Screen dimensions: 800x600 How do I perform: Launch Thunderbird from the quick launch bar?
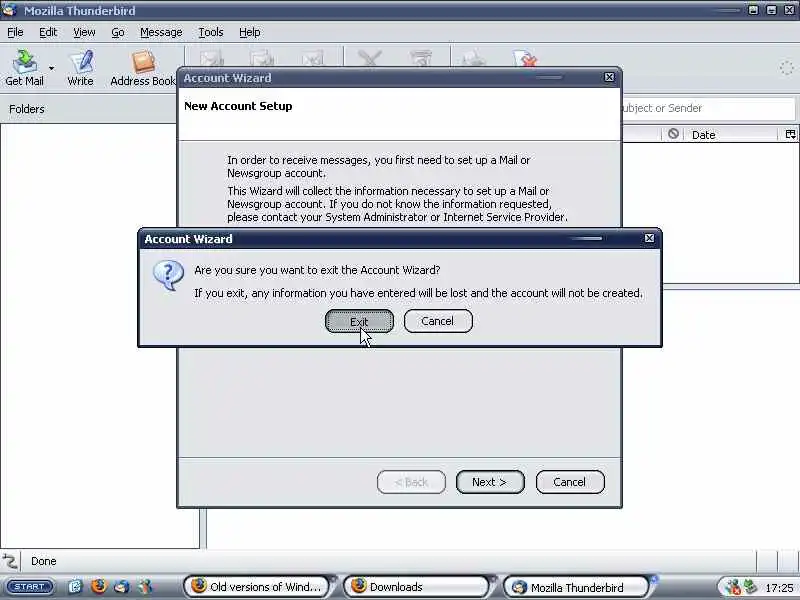point(122,587)
